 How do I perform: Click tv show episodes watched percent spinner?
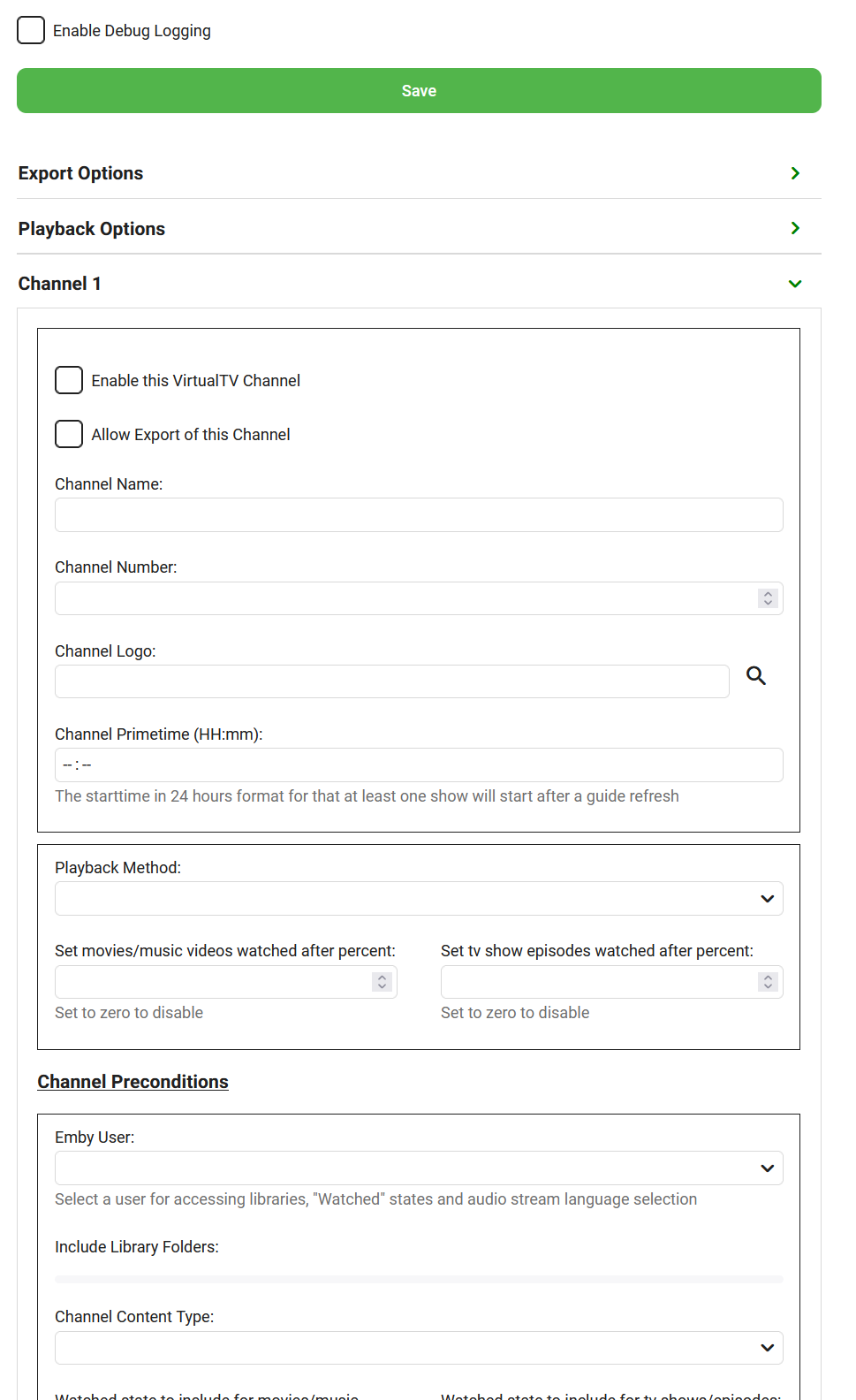point(768,982)
